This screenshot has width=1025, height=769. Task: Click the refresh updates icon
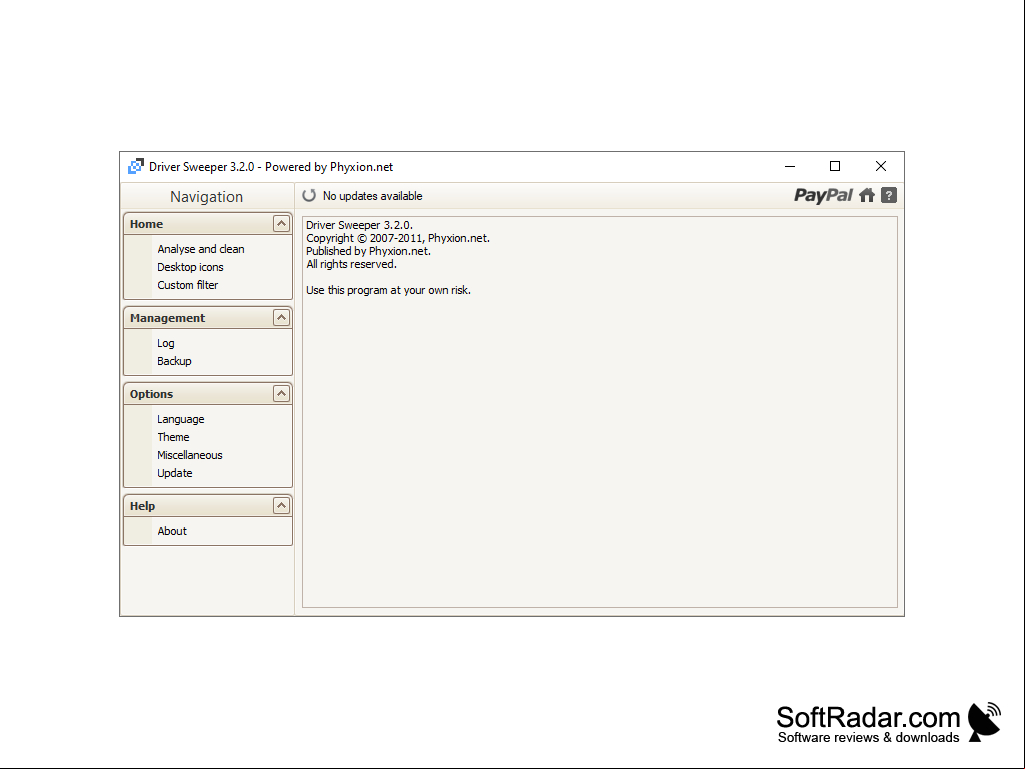click(309, 196)
